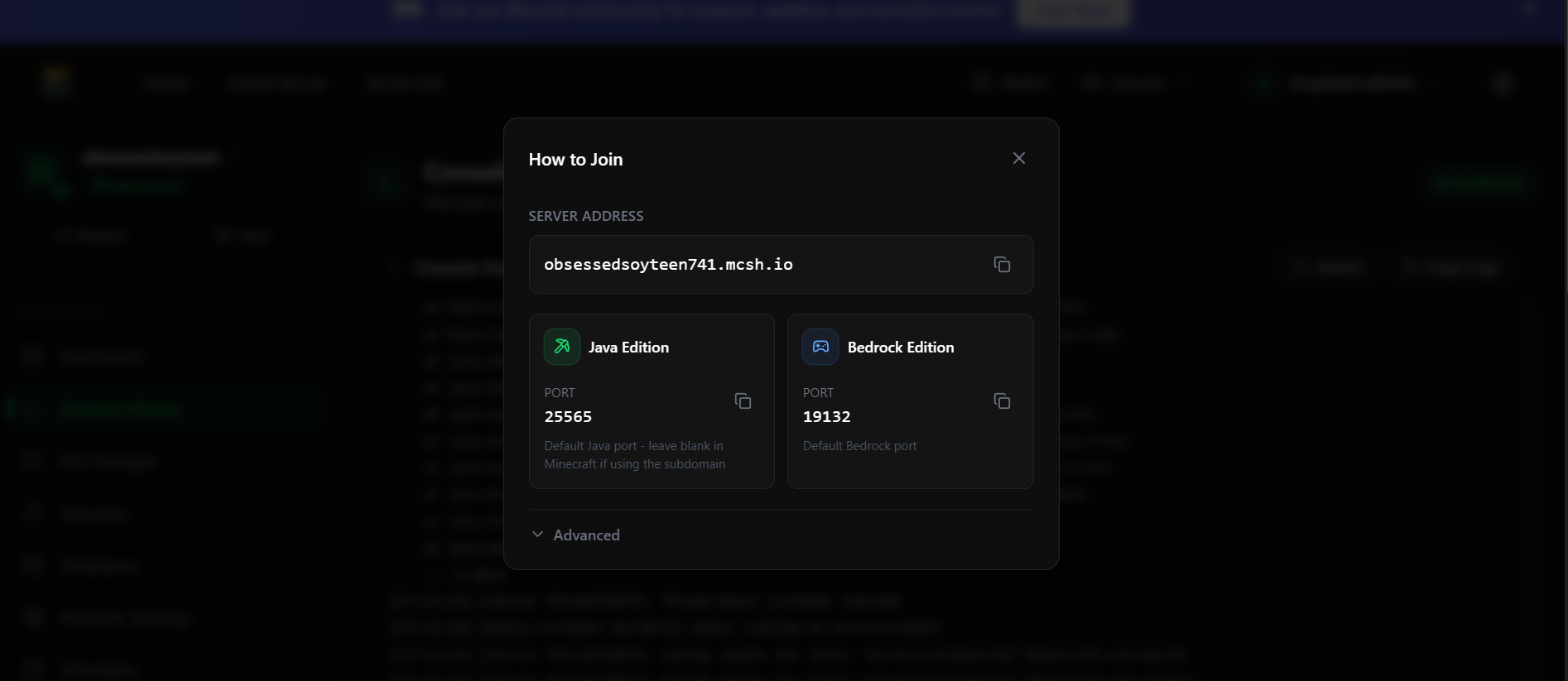
Task: Close the How to Join dialog
Action: click(x=1019, y=158)
